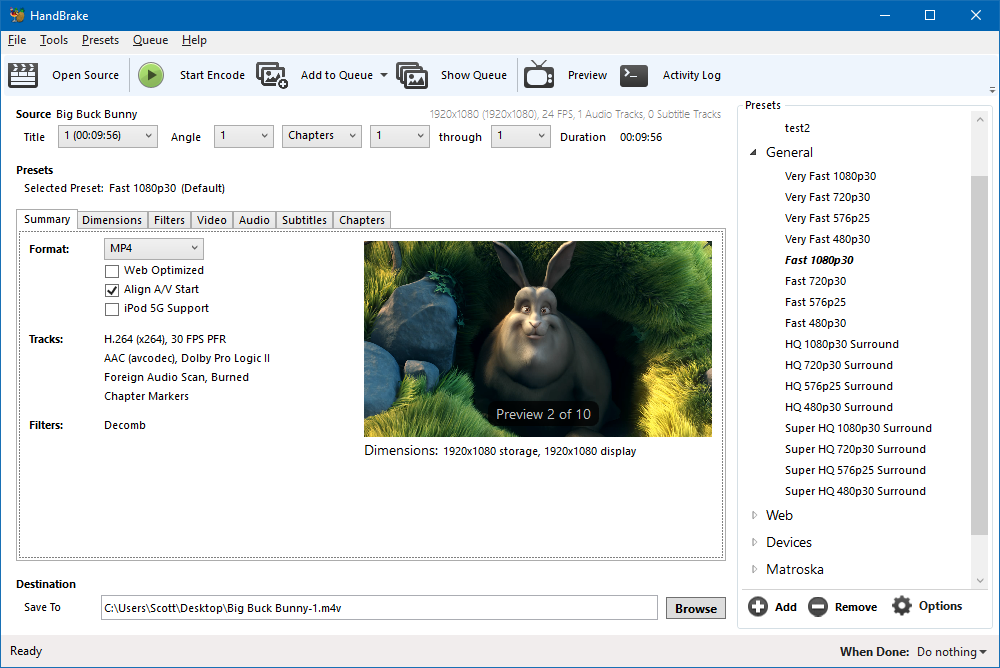The height and width of the screenshot is (668, 1000).
Task: Click the presets list vertical scrollbar
Action: [x=980, y=355]
